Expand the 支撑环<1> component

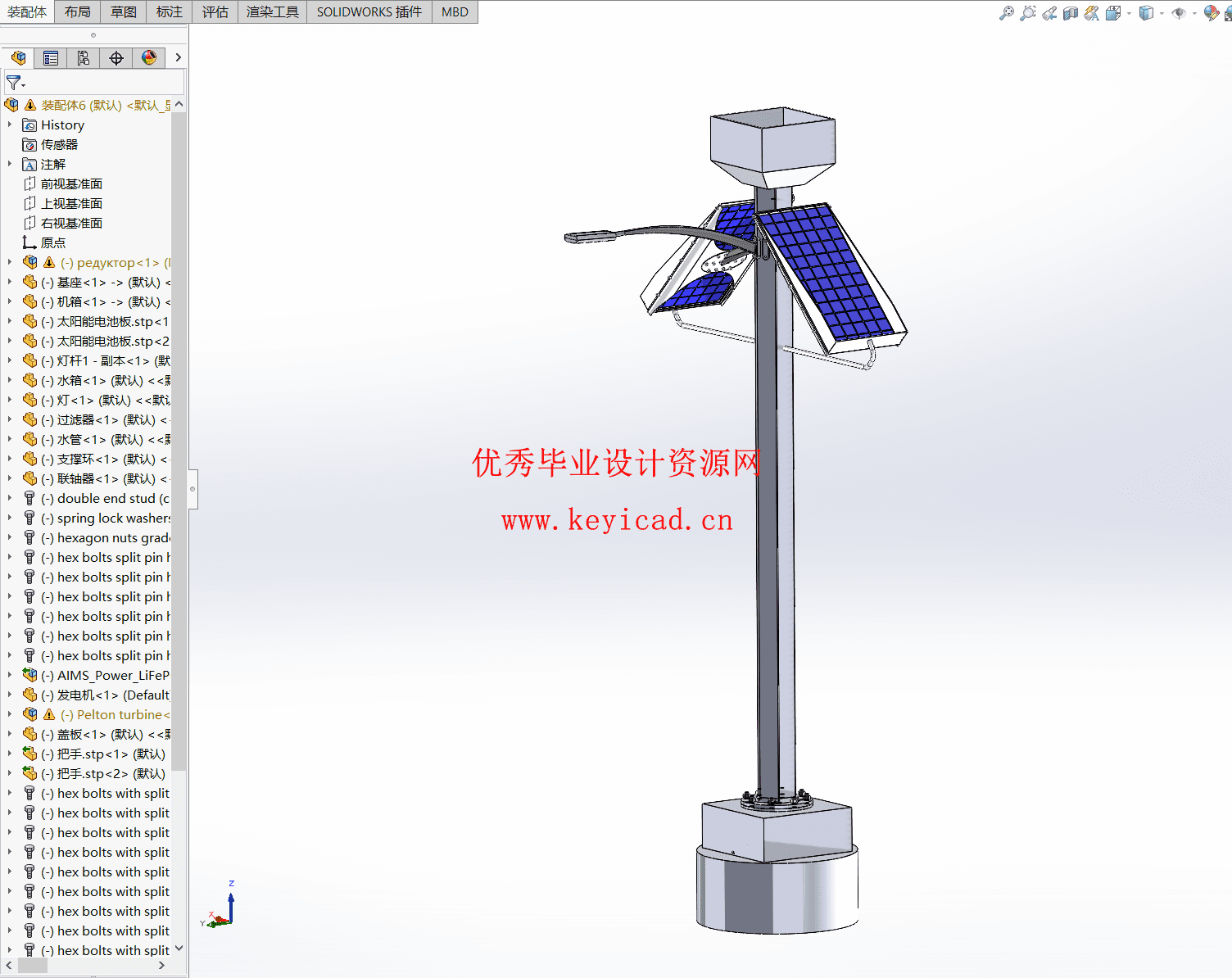coord(10,459)
